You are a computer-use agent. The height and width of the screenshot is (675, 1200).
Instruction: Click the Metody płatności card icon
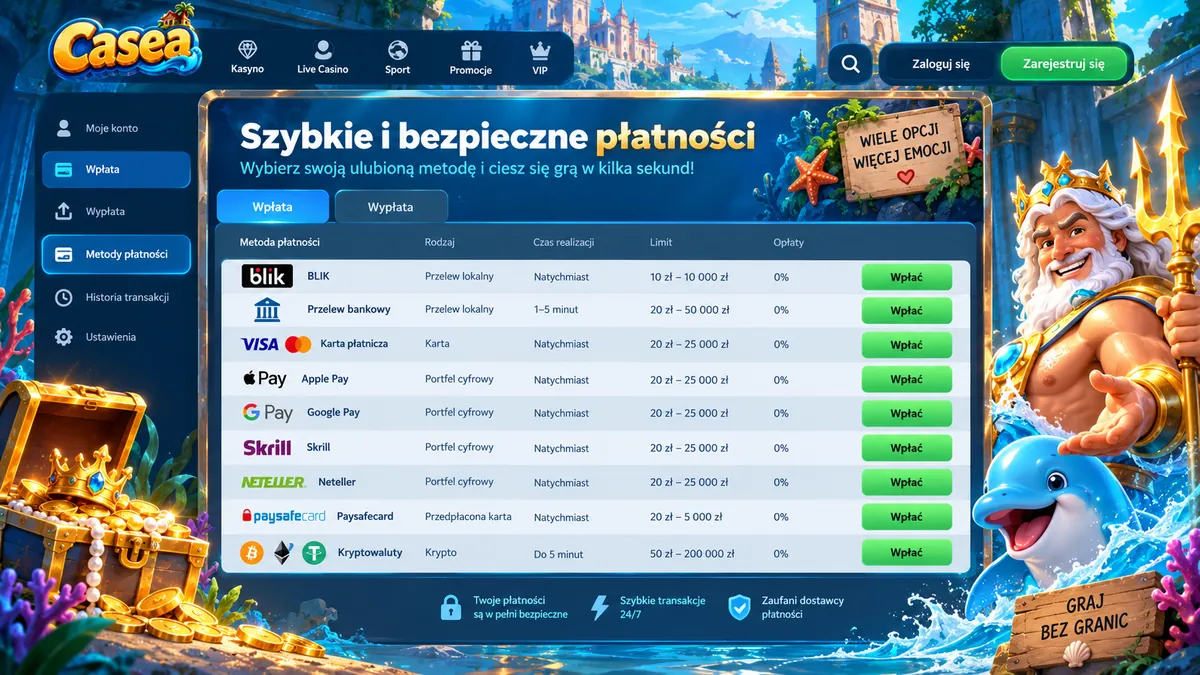tap(64, 254)
